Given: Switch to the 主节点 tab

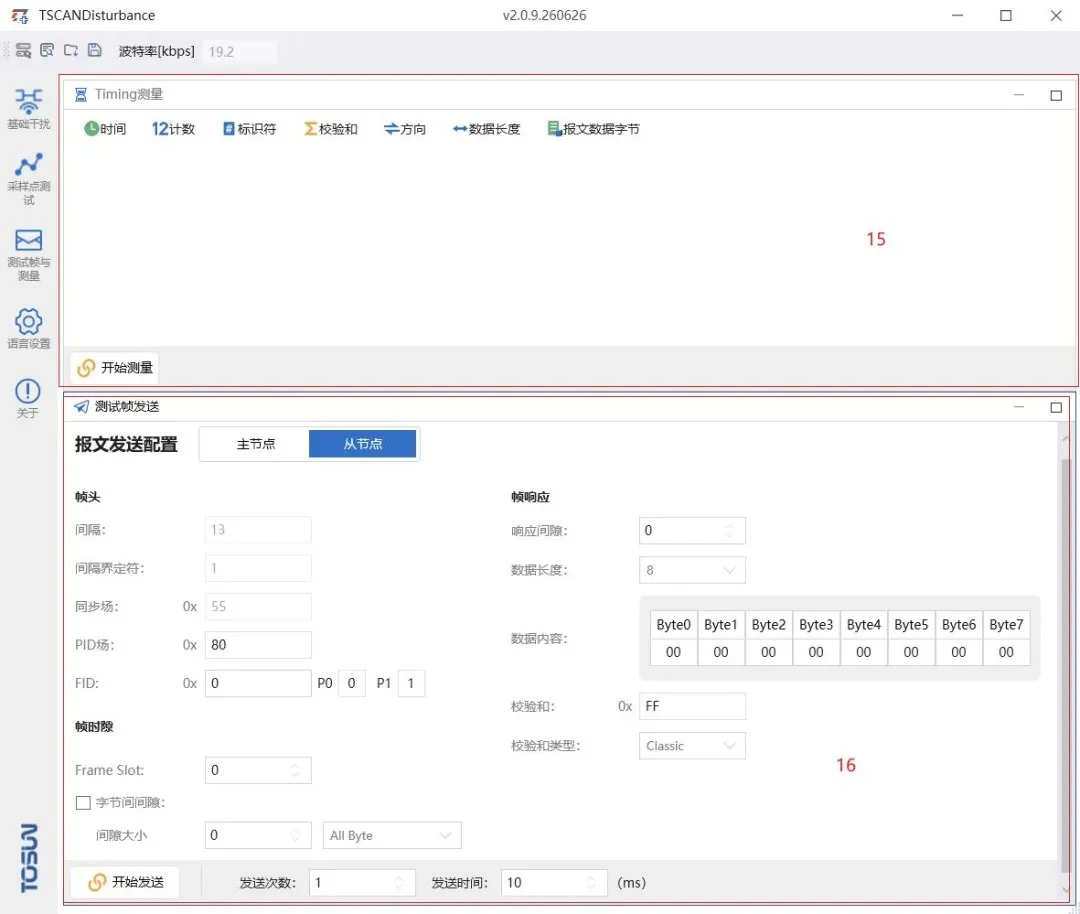Looking at the screenshot, I should (256, 444).
